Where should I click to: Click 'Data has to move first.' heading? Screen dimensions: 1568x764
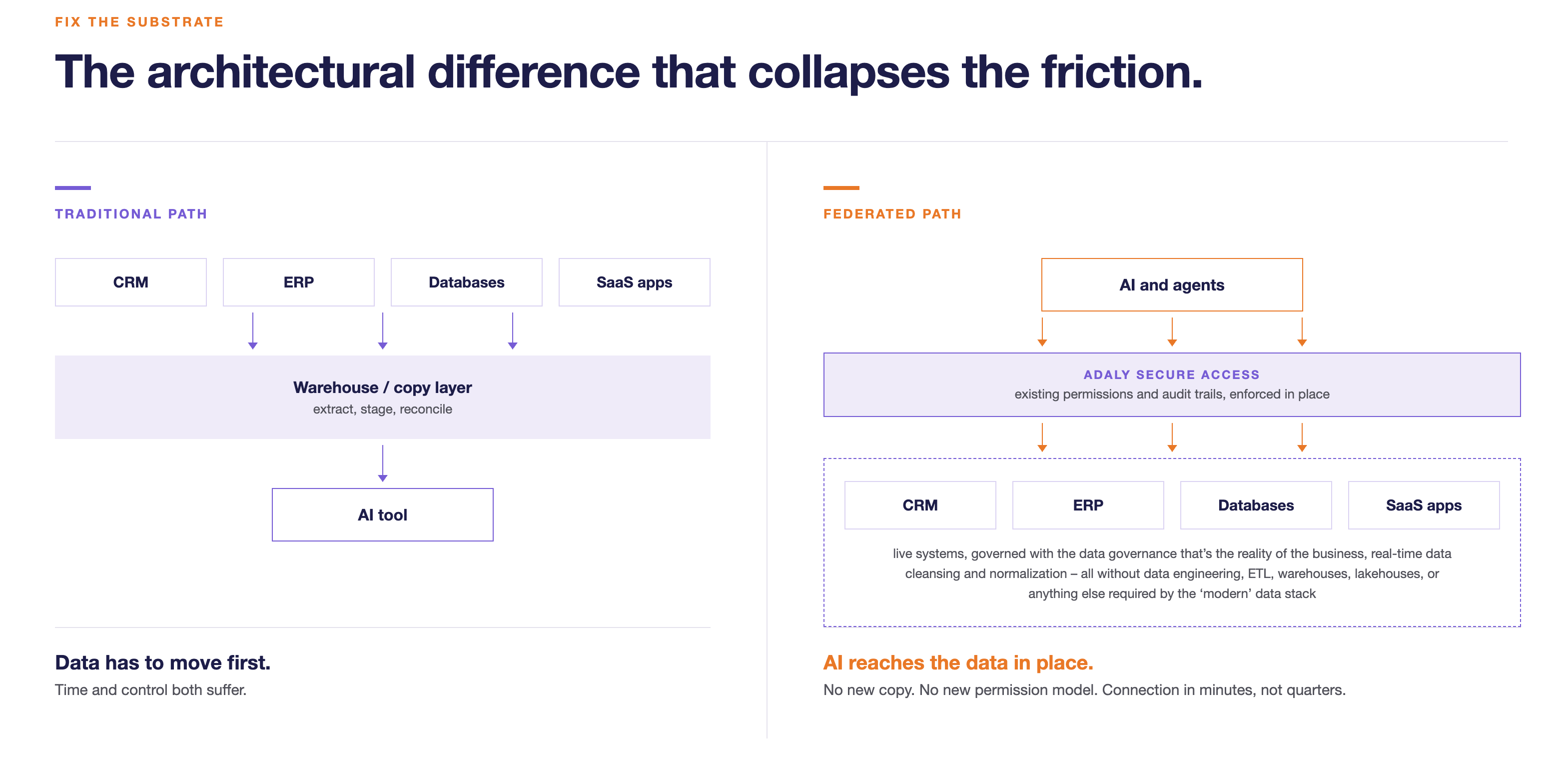click(162, 662)
